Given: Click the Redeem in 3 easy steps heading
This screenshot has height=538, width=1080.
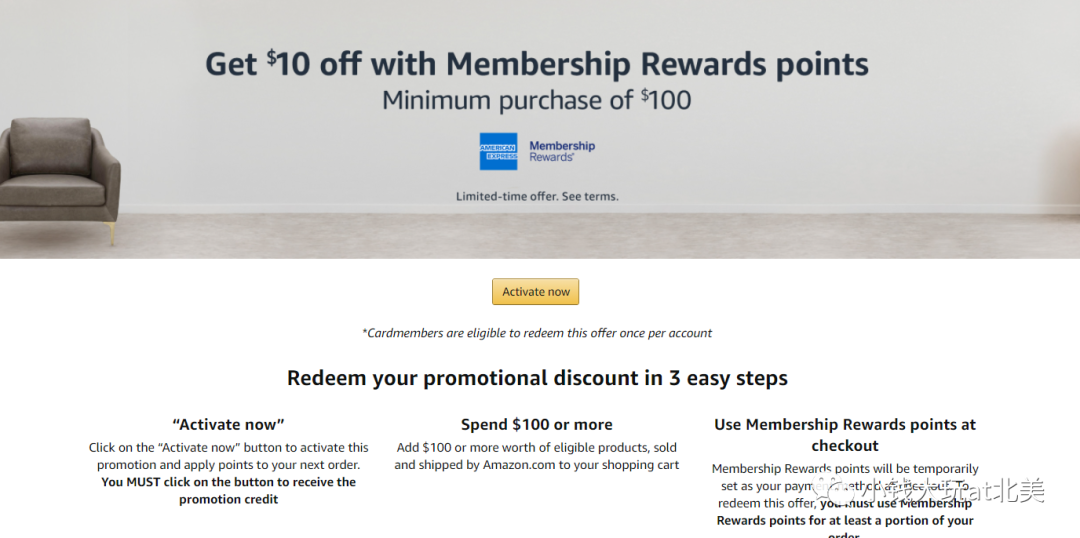Looking at the screenshot, I should point(537,378).
